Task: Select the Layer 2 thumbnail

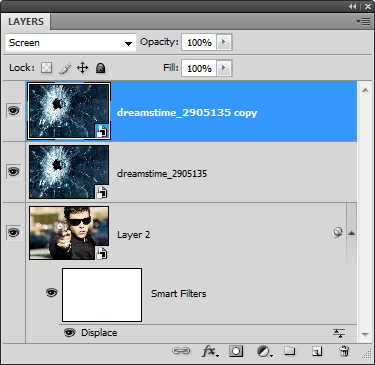Action: [69, 233]
